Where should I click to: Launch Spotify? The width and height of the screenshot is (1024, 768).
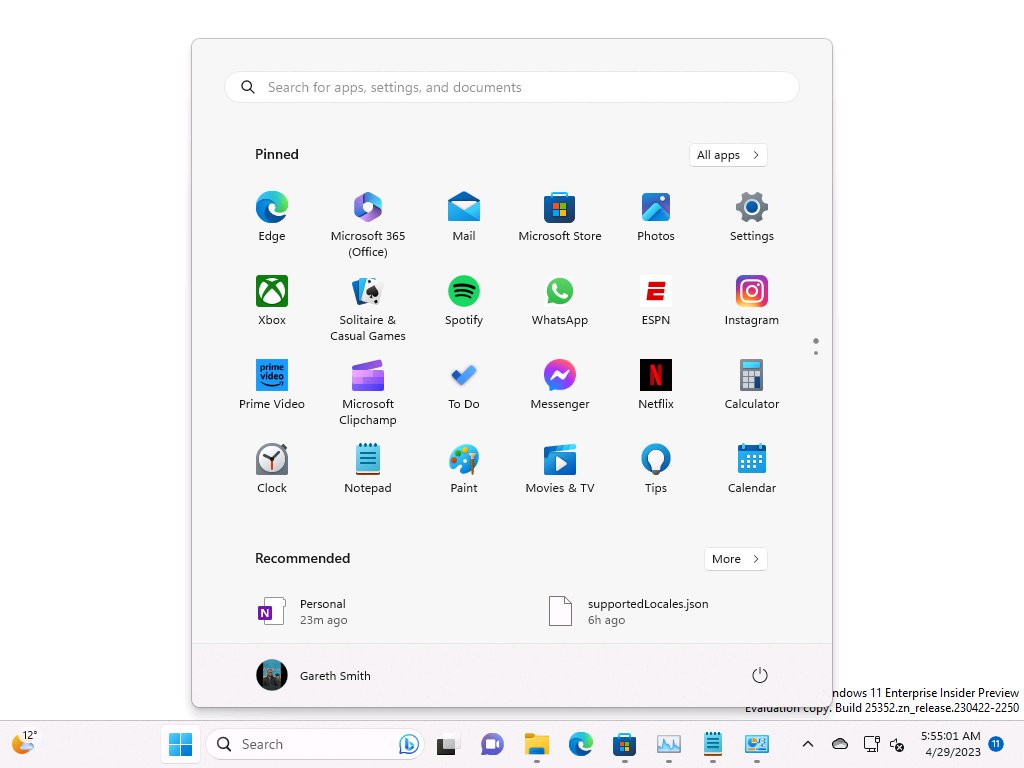click(464, 301)
